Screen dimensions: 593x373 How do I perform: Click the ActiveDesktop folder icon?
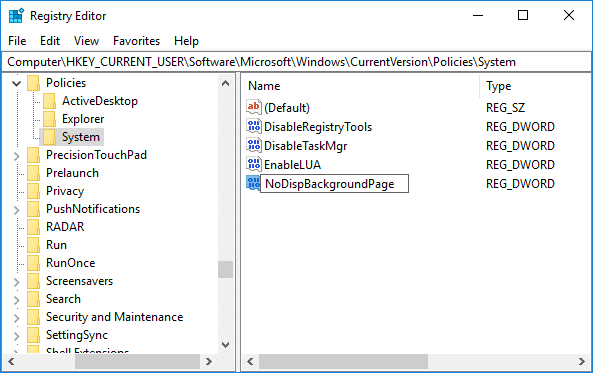(x=49, y=101)
